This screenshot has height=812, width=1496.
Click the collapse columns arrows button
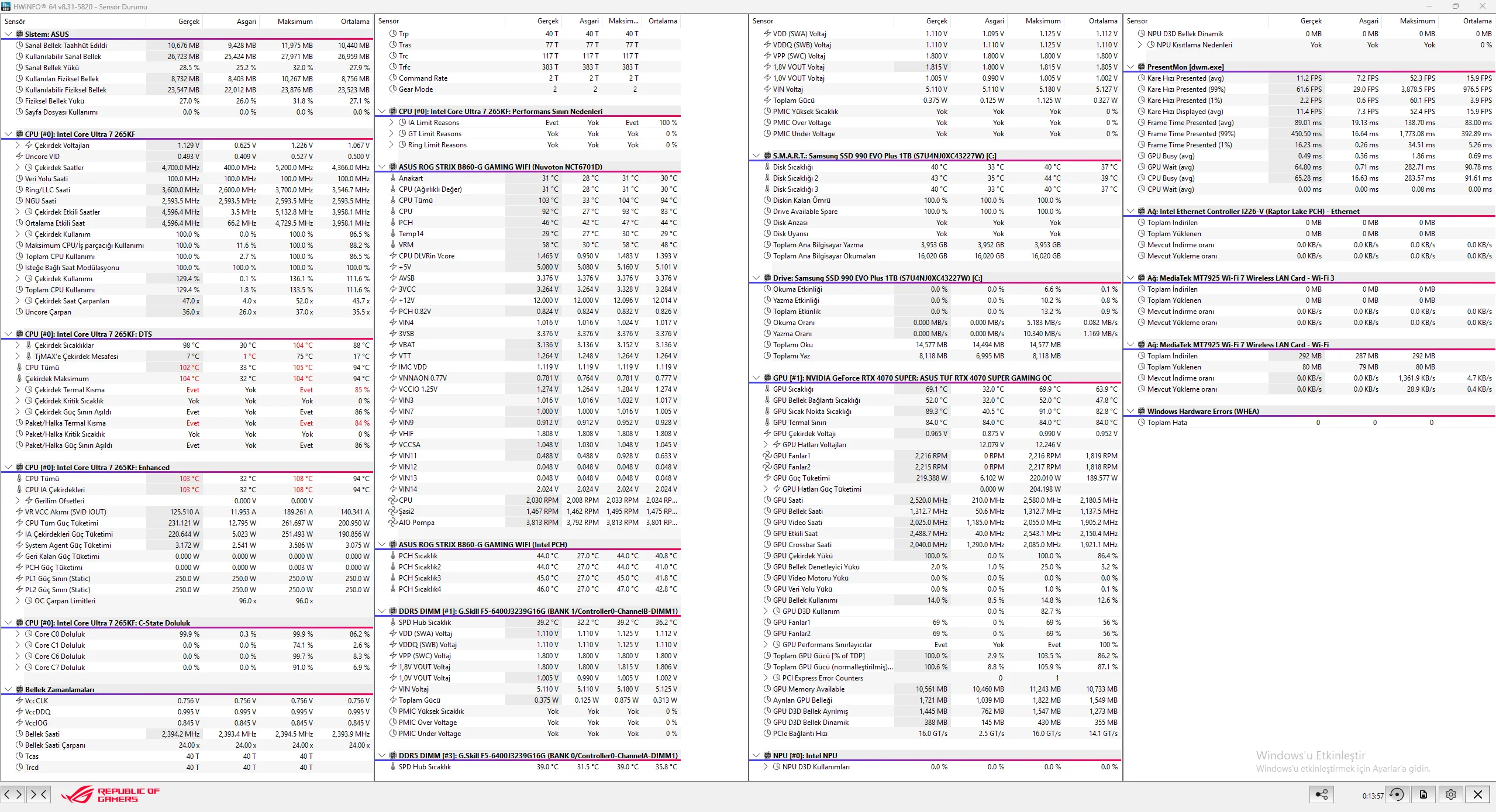point(38,794)
